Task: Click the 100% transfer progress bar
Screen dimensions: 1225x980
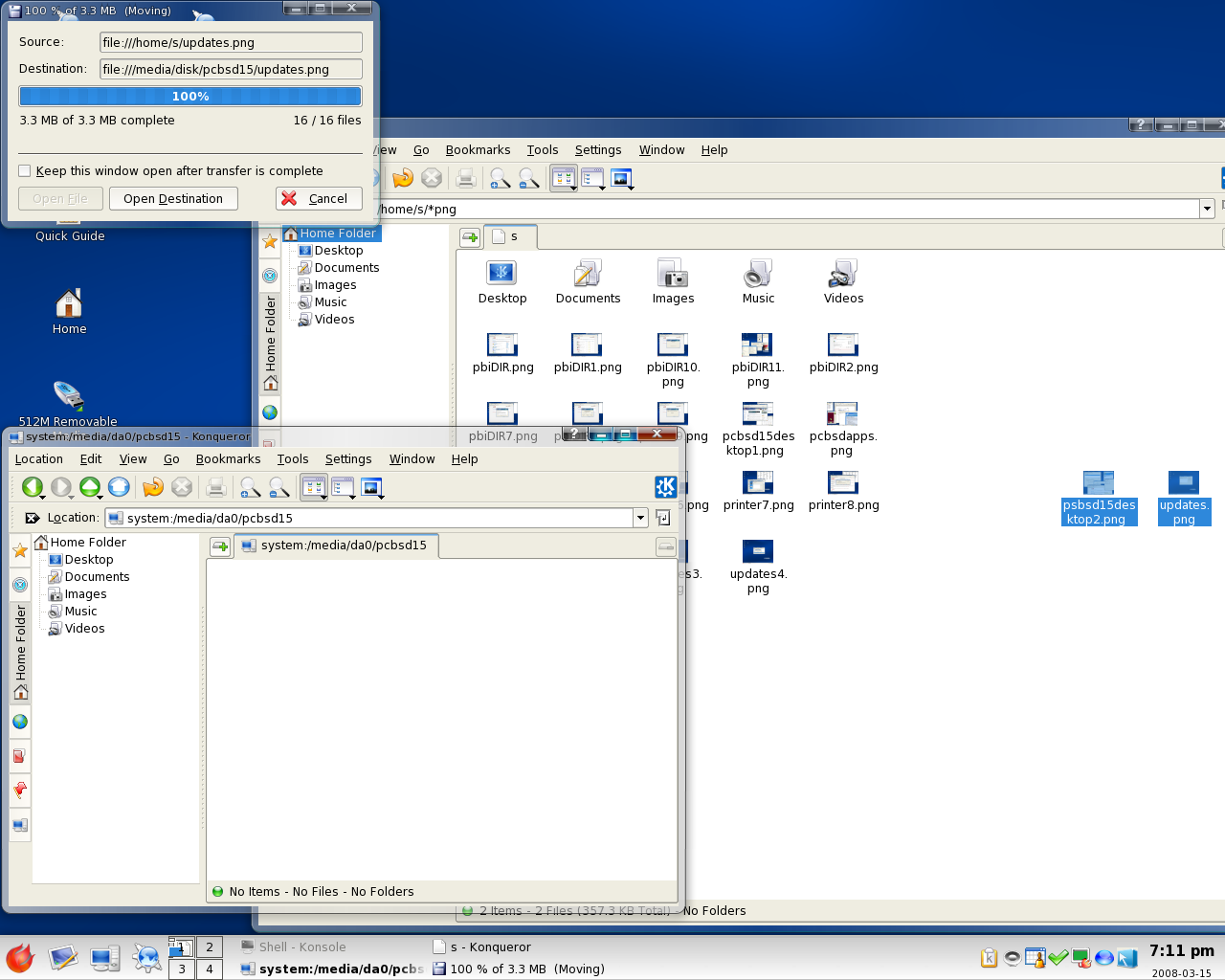Action: 190,96
